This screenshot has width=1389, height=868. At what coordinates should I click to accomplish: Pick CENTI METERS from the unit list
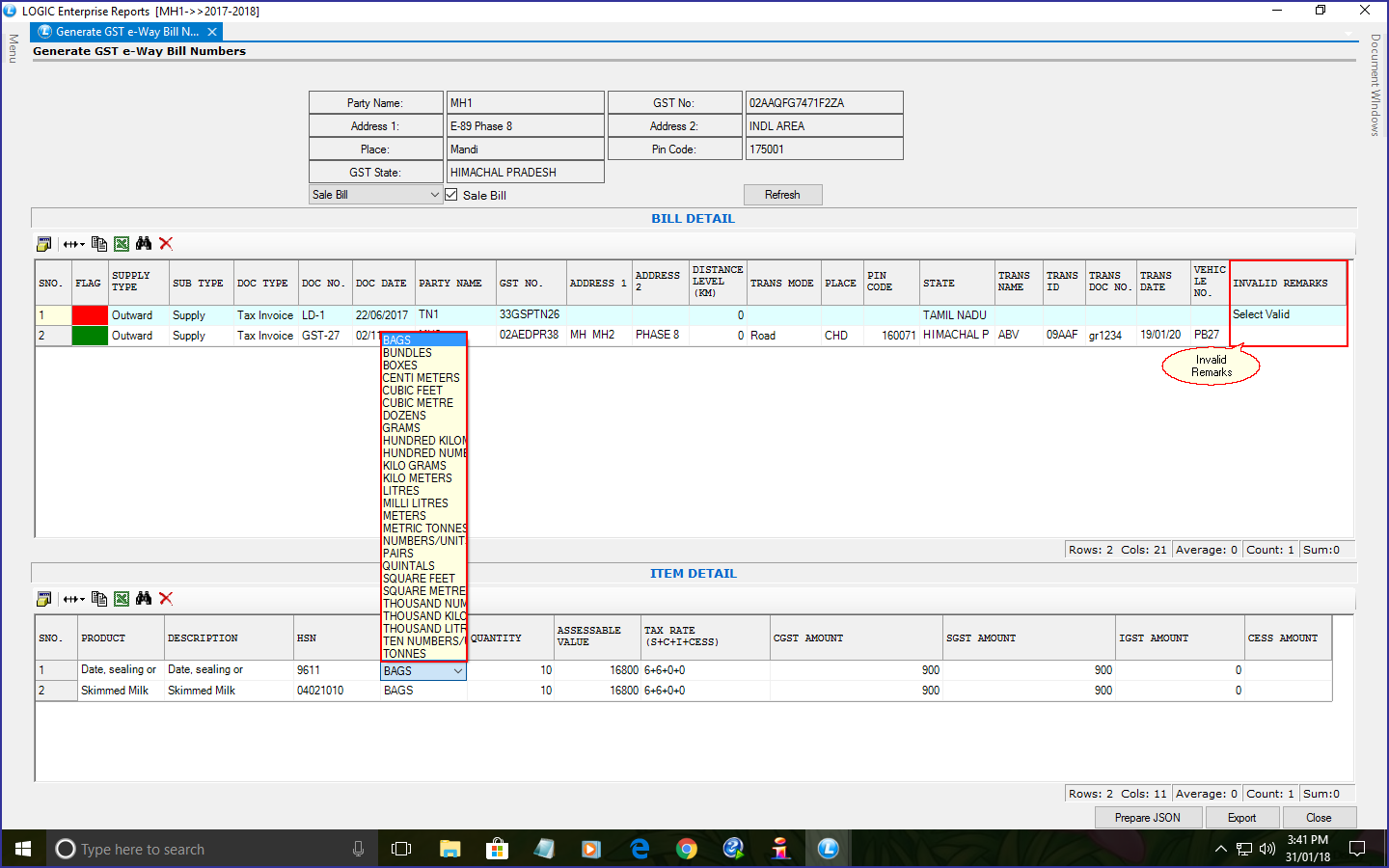tap(422, 378)
